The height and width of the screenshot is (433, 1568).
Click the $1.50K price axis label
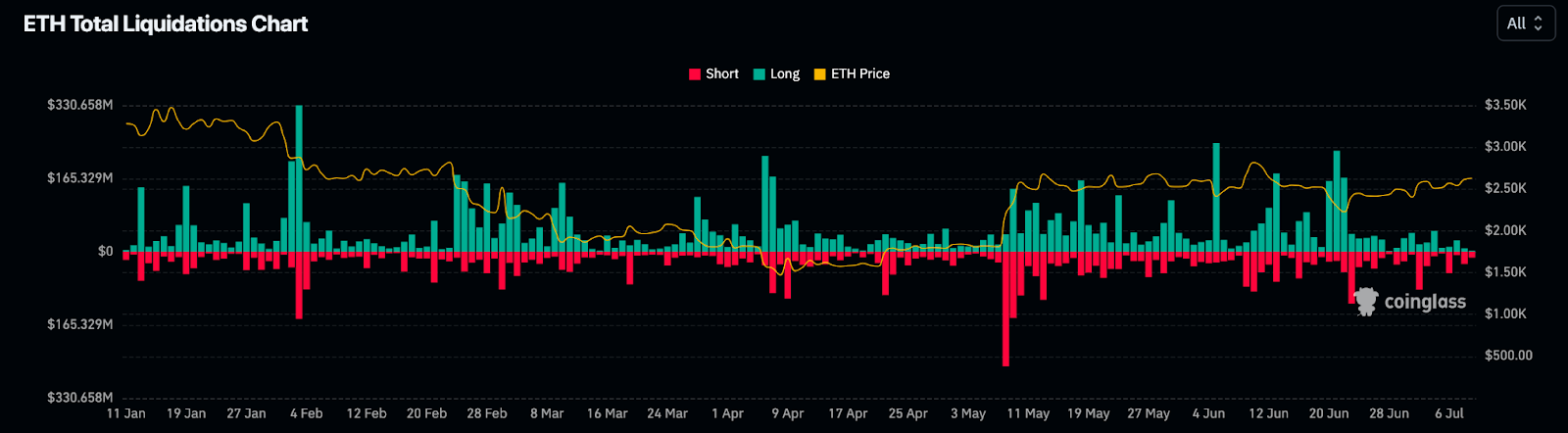[1505, 271]
